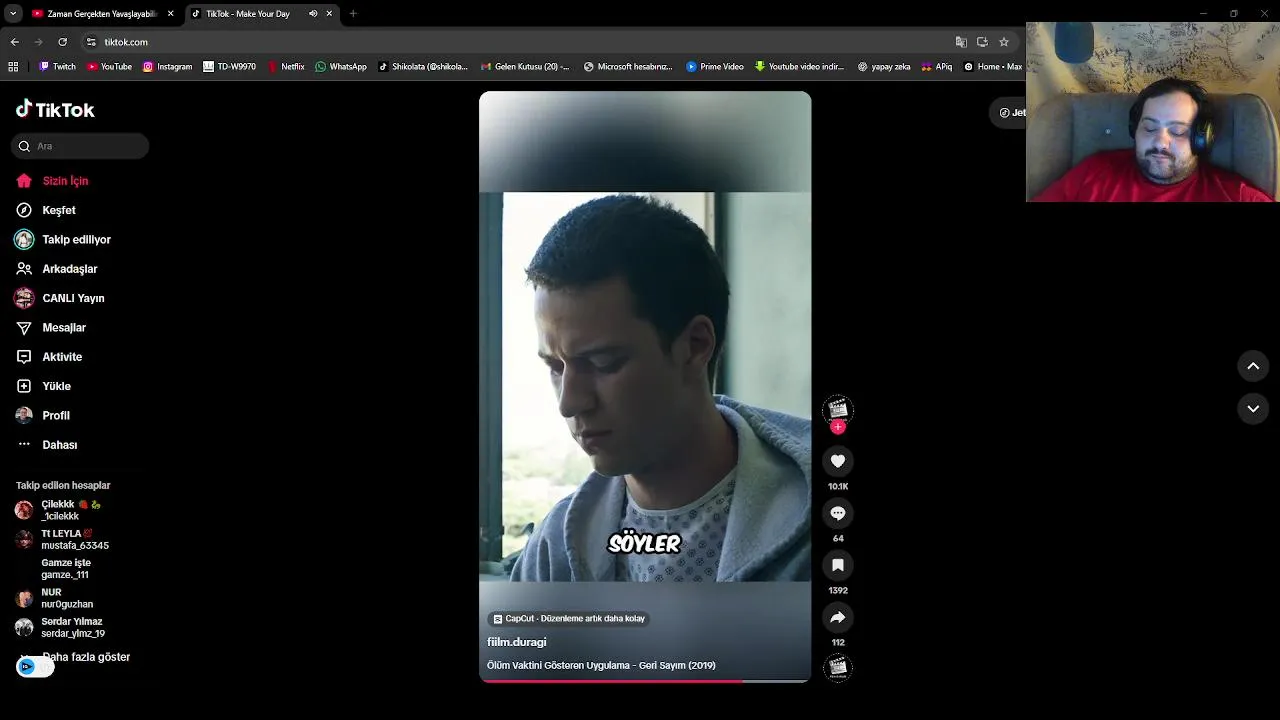Expand Daha fazla göster list
The image size is (1280, 720).
click(x=86, y=657)
